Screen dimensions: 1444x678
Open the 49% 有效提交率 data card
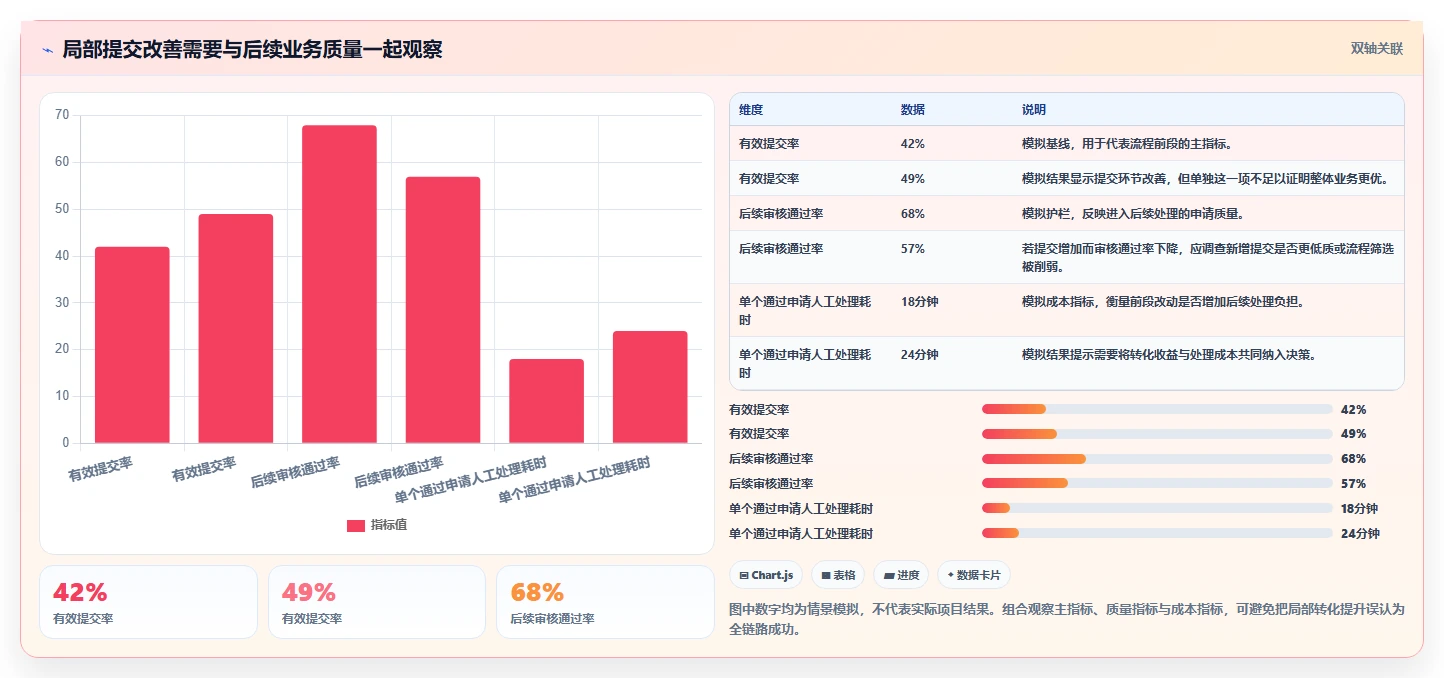[377, 602]
